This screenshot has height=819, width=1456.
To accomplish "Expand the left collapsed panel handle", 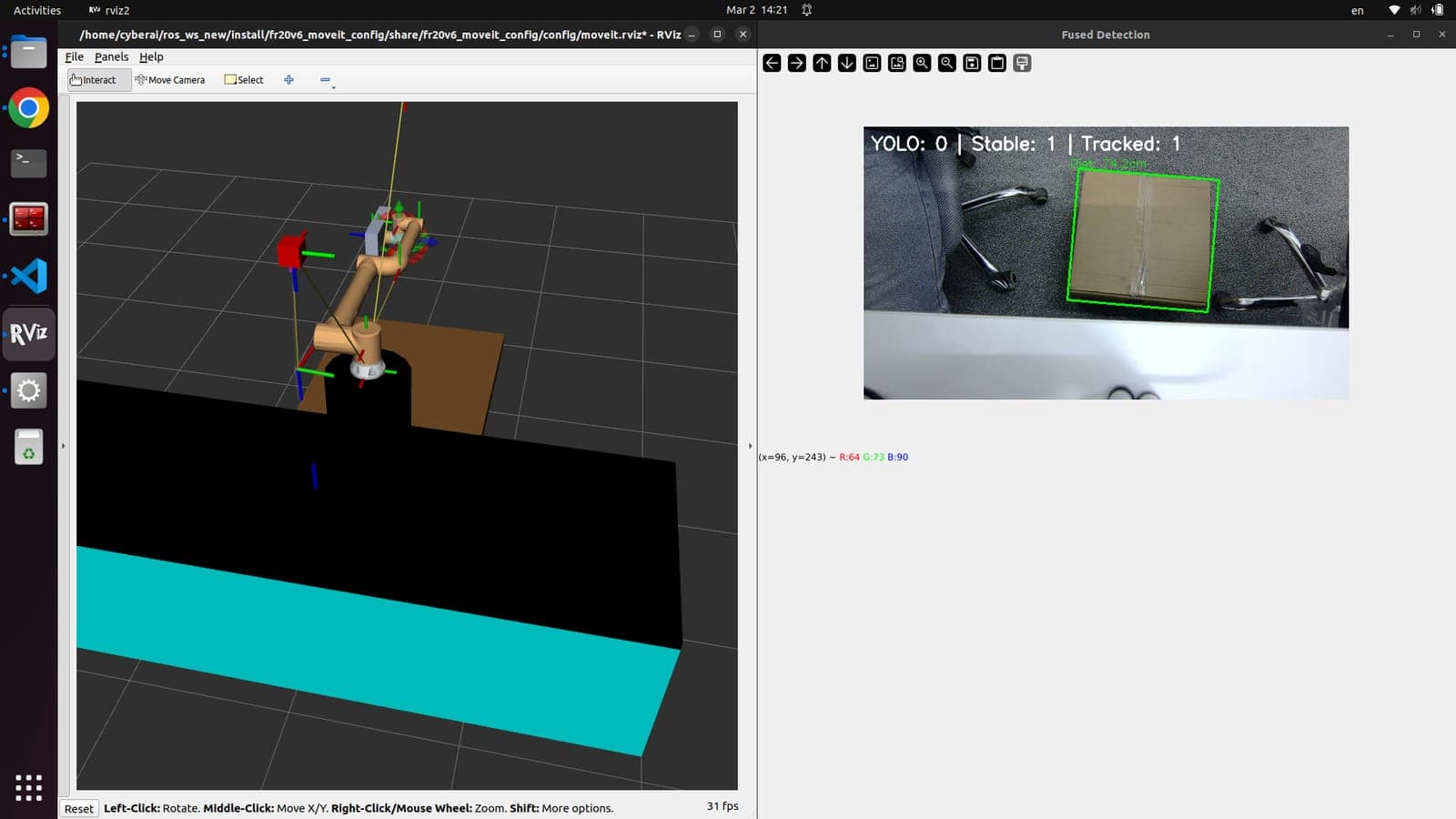I will [63, 446].
